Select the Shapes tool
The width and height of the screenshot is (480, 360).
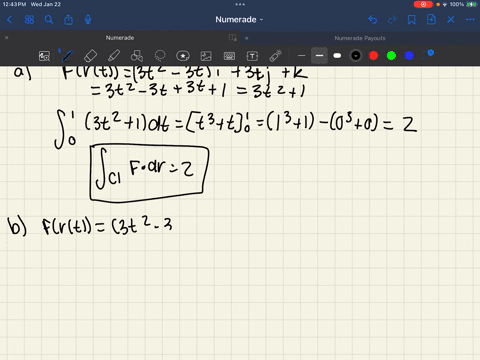[137, 56]
